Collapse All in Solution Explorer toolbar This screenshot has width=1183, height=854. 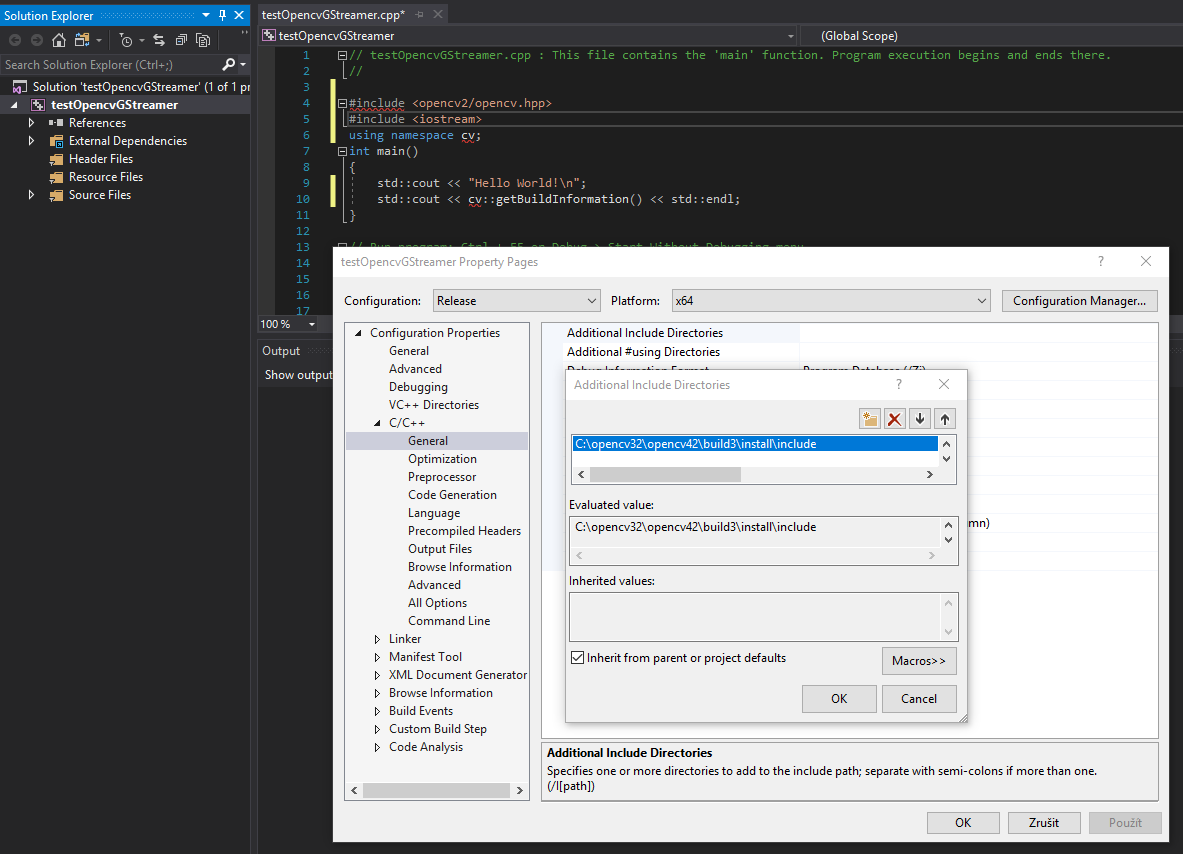click(x=181, y=40)
